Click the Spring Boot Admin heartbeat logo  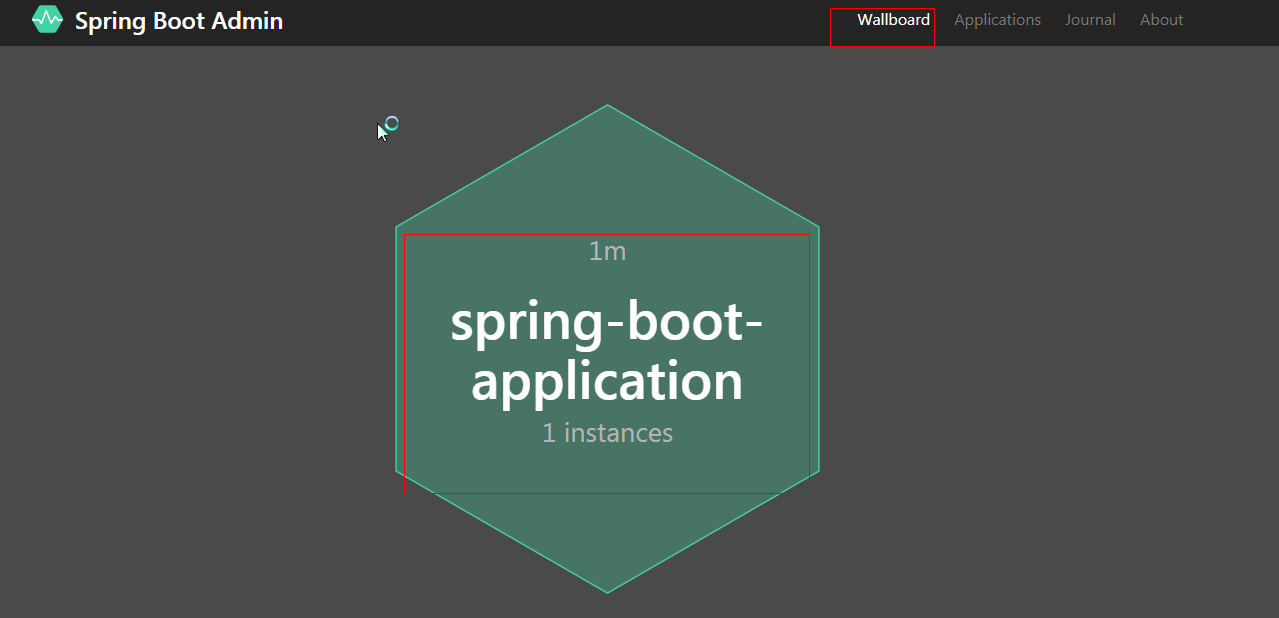tap(47, 20)
